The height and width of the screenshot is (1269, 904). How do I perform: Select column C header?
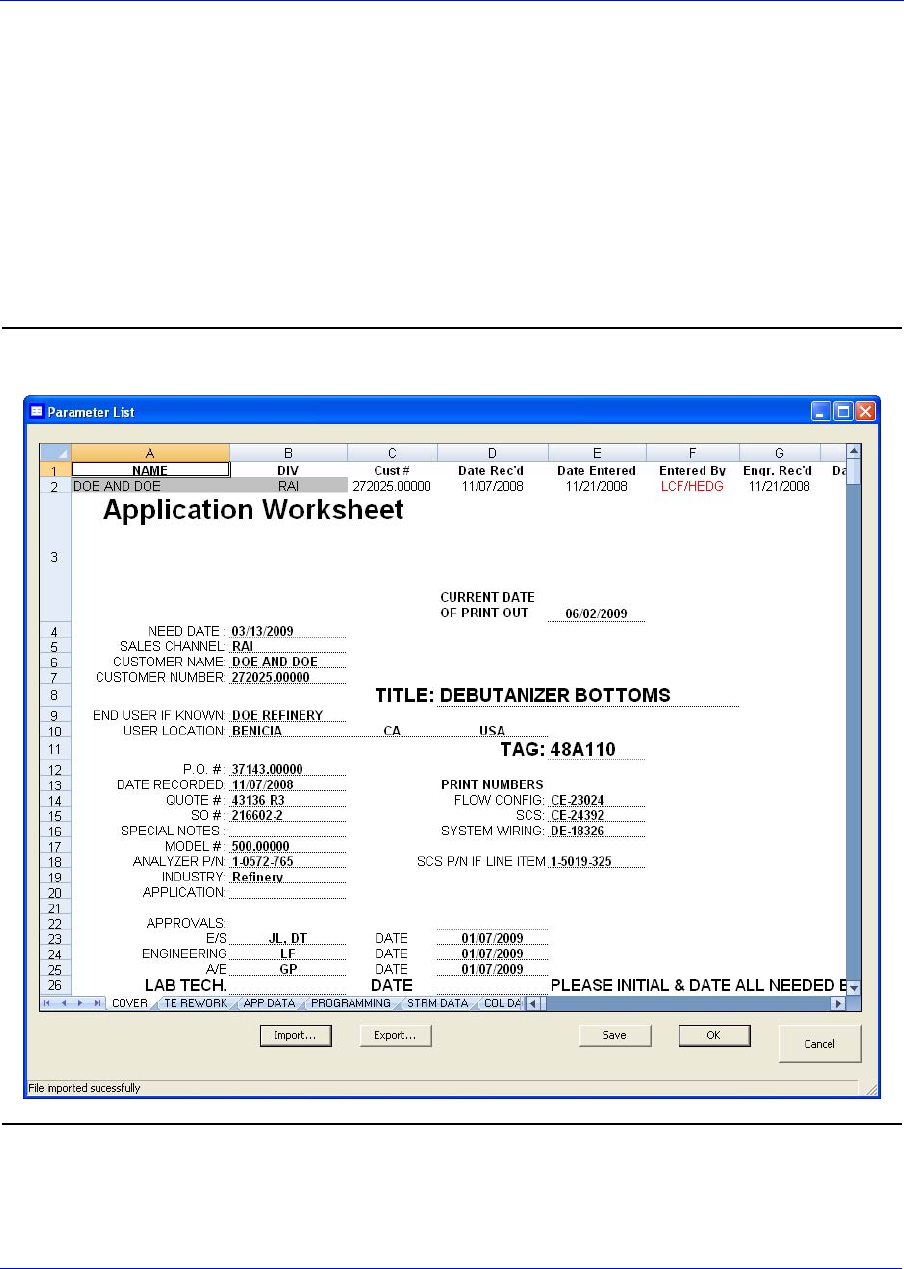(x=392, y=453)
